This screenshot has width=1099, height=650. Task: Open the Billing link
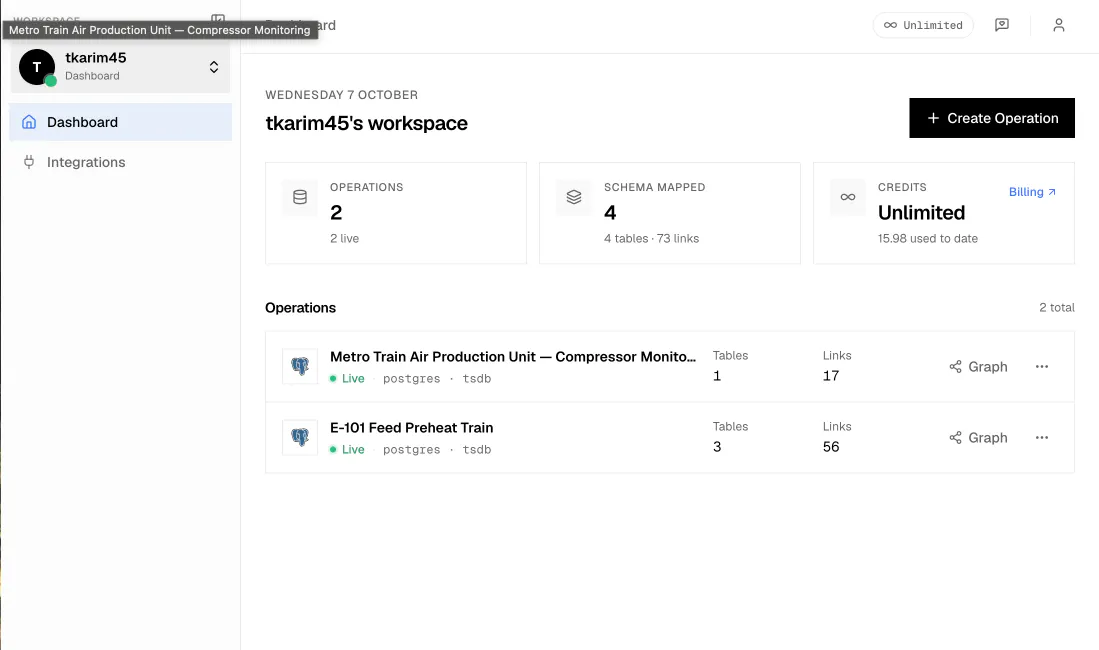pos(1032,191)
